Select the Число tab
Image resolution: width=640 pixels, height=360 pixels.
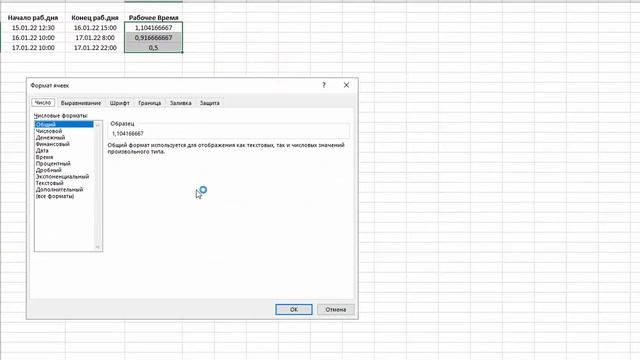tap(43, 102)
